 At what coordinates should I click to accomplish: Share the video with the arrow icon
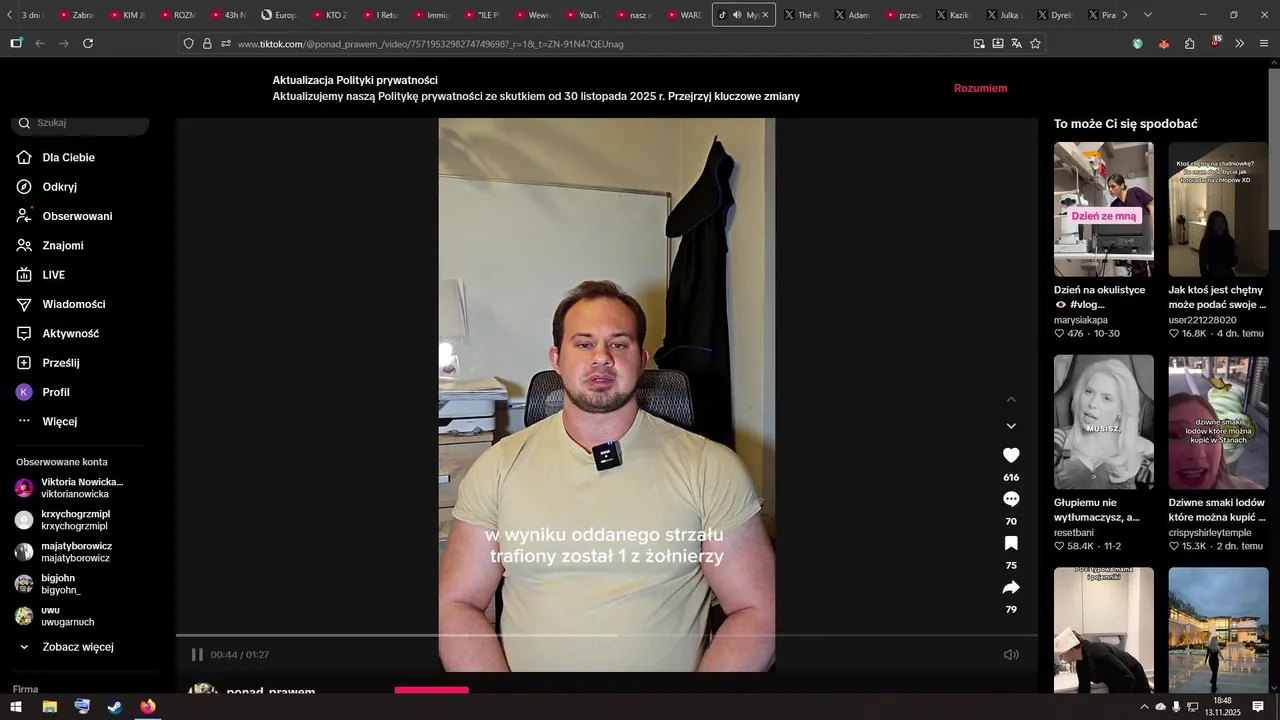[x=1011, y=587]
